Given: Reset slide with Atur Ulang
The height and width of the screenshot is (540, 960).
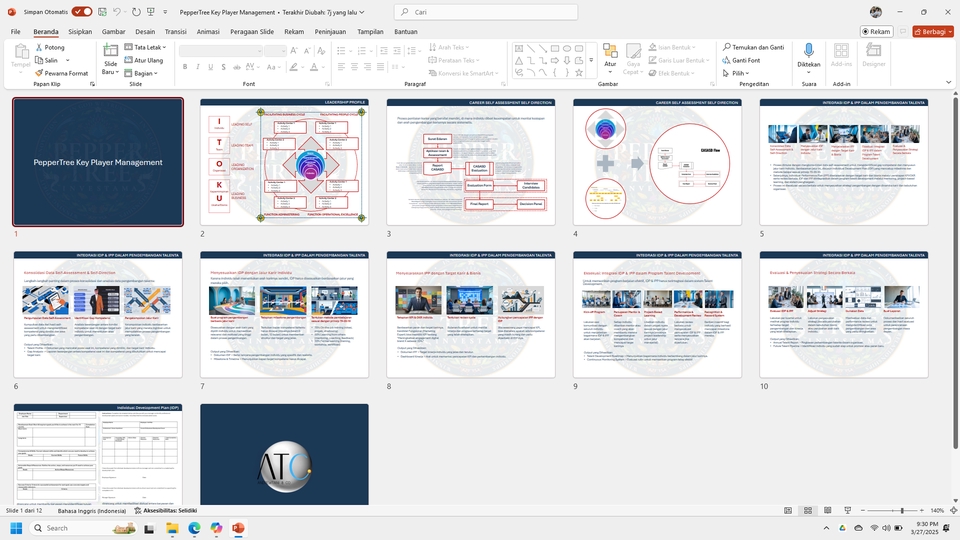Looking at the screenshot, I should tap(144, 60).
